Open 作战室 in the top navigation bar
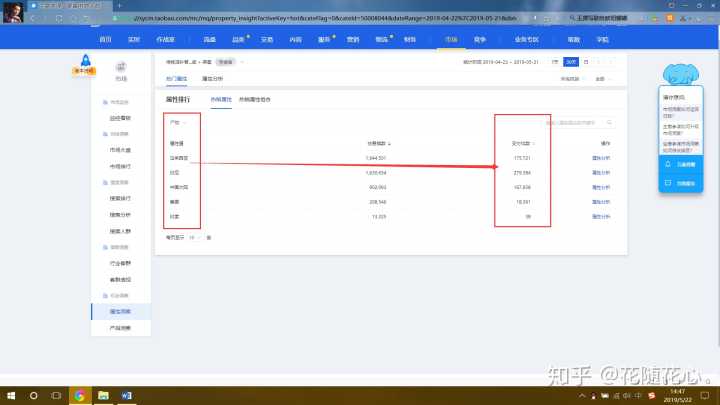The image size is (720, 405). pyautogui.click(x=165, y=39)
